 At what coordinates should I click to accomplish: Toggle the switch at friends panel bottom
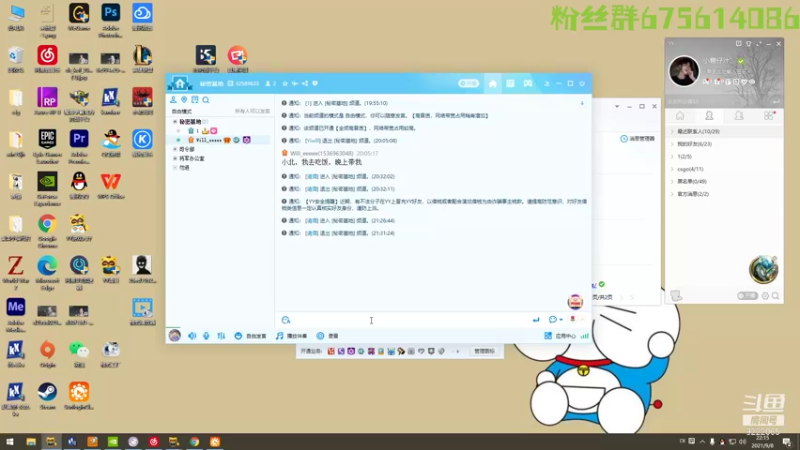point(747,296)
